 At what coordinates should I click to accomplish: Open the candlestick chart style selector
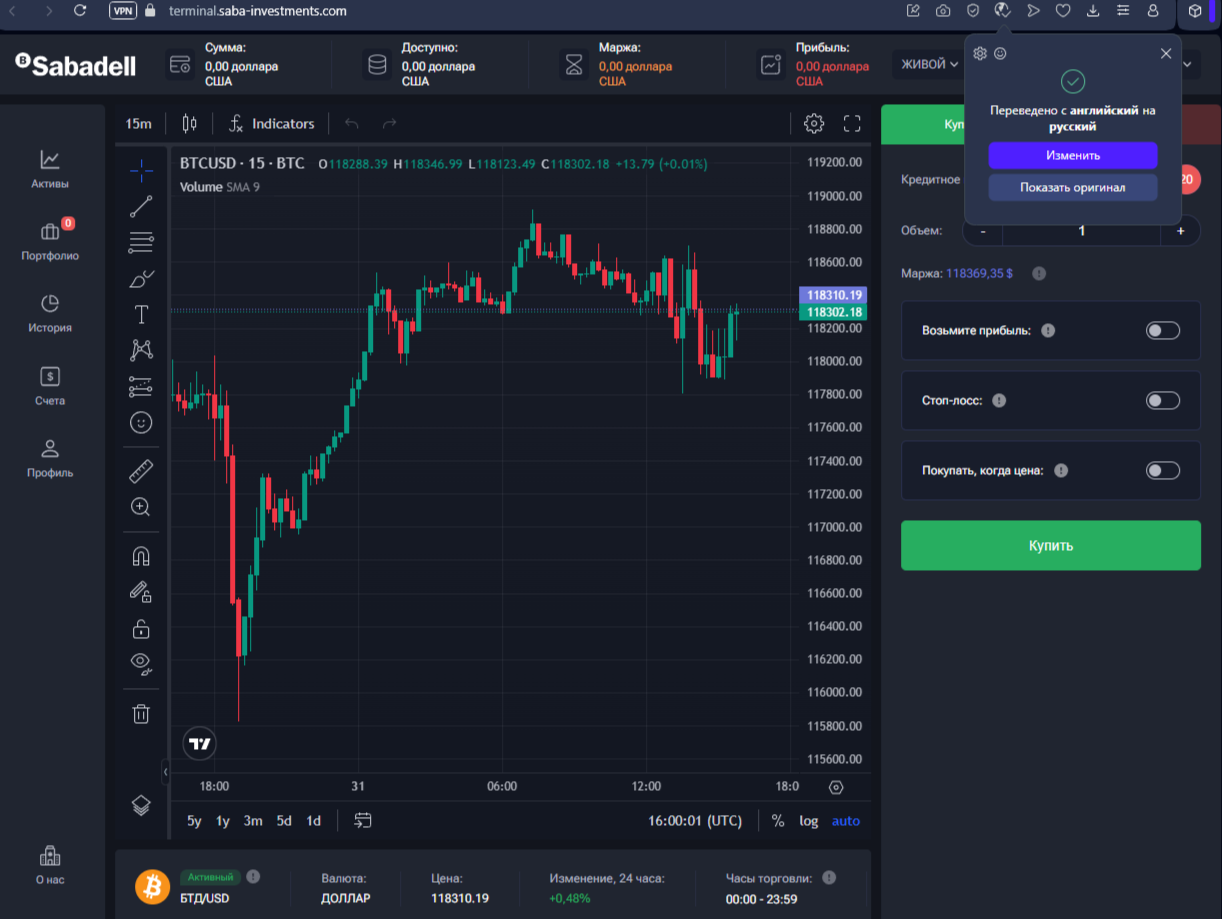190,123
